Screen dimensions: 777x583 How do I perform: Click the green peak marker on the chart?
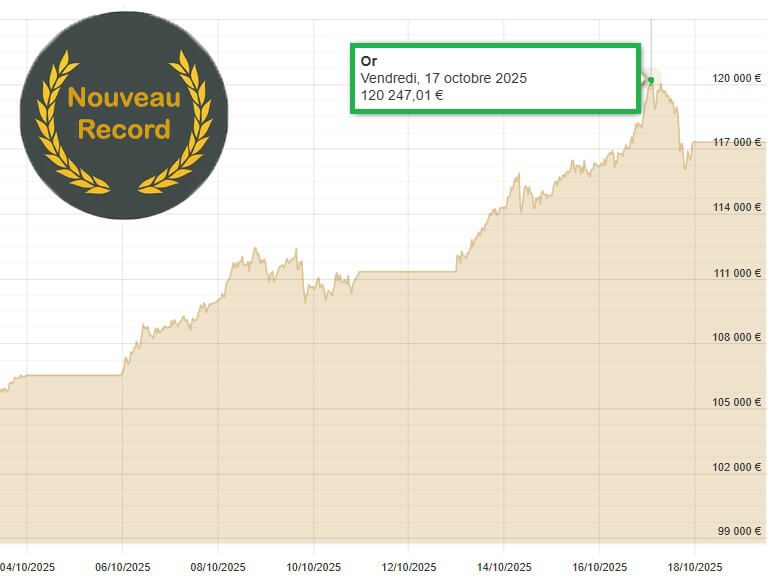click(651, 80)
